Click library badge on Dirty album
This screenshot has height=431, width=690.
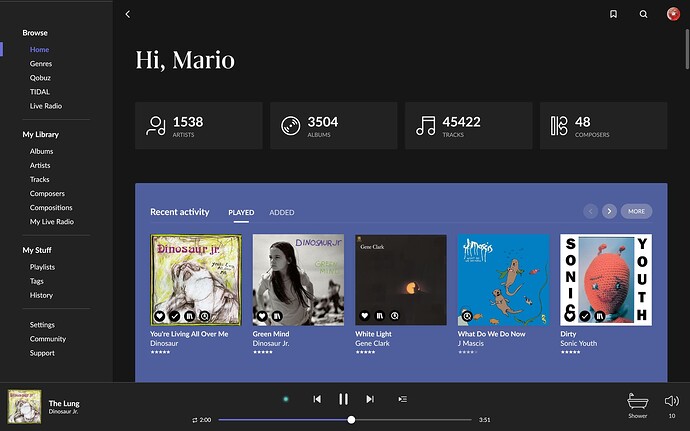(599, 316)
